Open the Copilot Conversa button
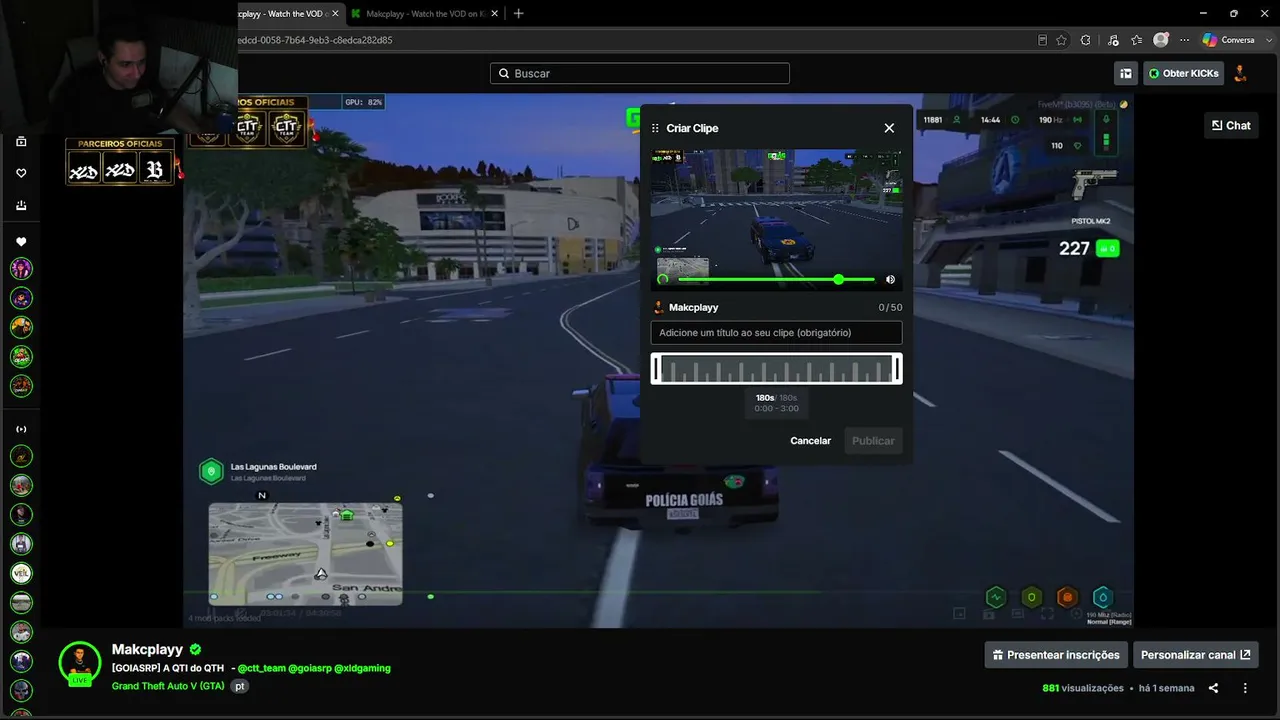Screen dimensions: 1280x720 click(x=1229, y=40)
